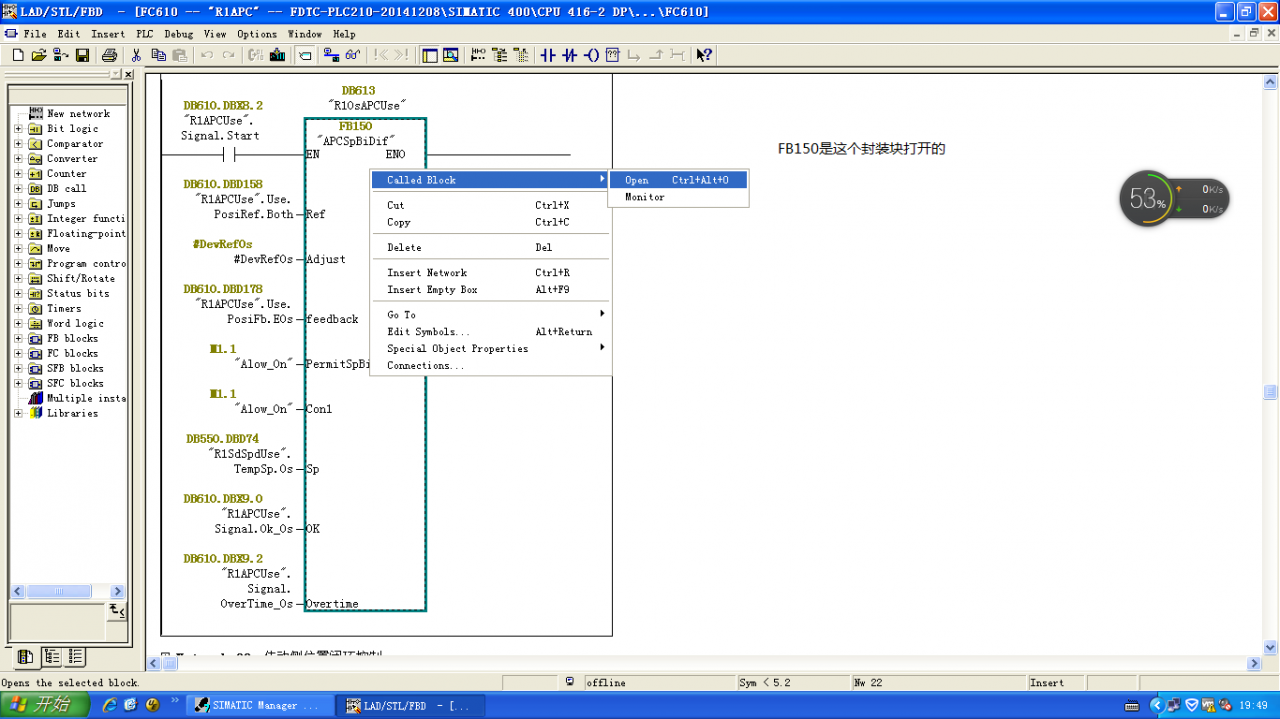Click the Download to PLC icon
Viewport: 1280px width, 719px height.
click(x=277, y=55)
